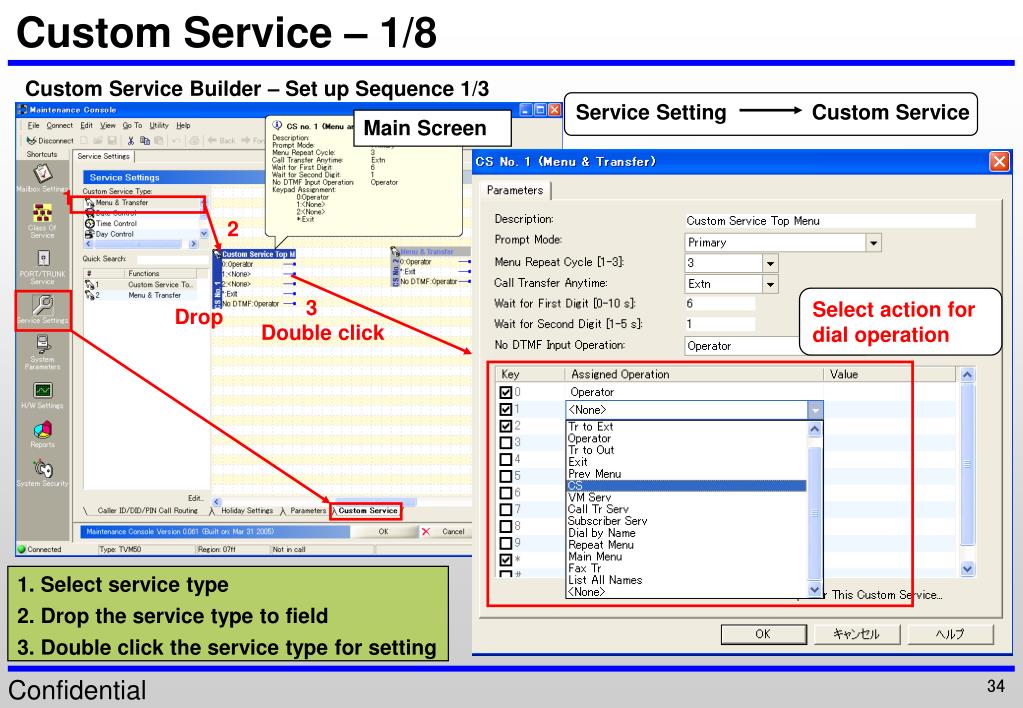Click the Copy toolbar icon
This screenshot has width=1023, height=708.
(x=145, y=140)
